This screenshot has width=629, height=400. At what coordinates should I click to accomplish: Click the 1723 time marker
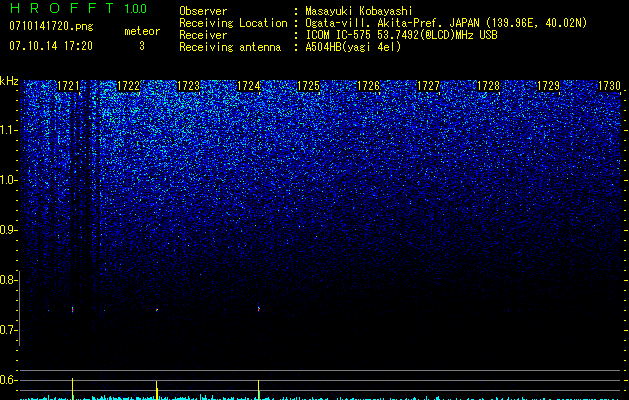coord(188,86)
